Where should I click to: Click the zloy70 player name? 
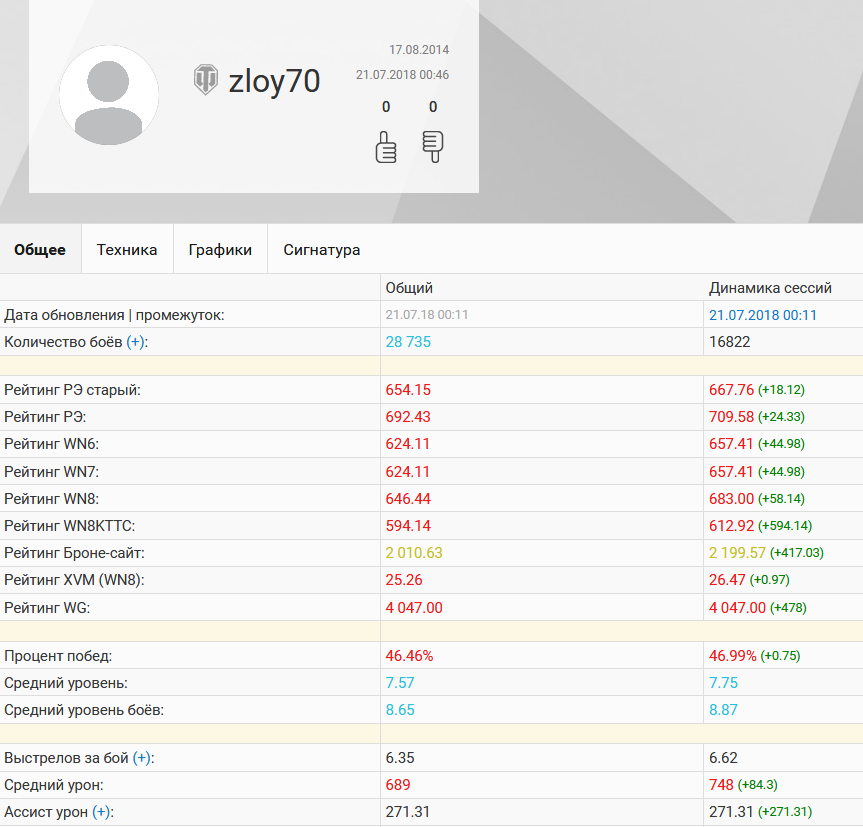tap(274, 81)
